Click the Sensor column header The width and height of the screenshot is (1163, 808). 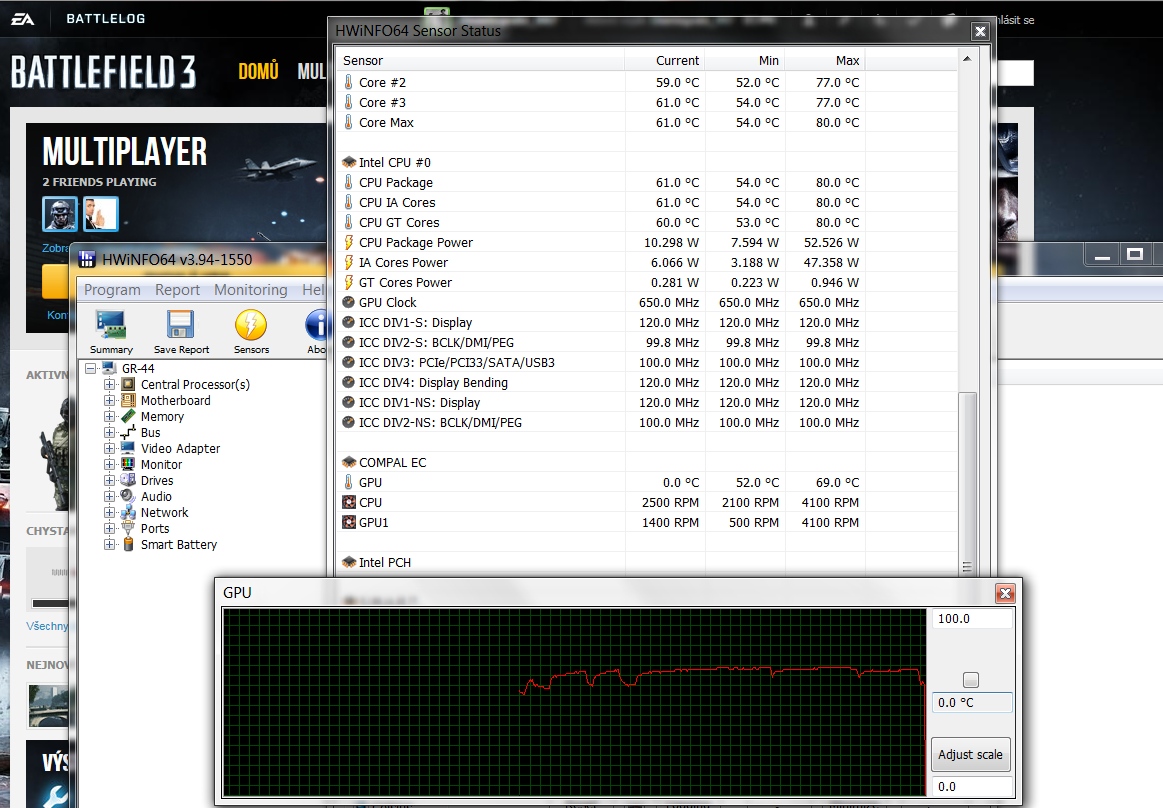coord(481,60)
